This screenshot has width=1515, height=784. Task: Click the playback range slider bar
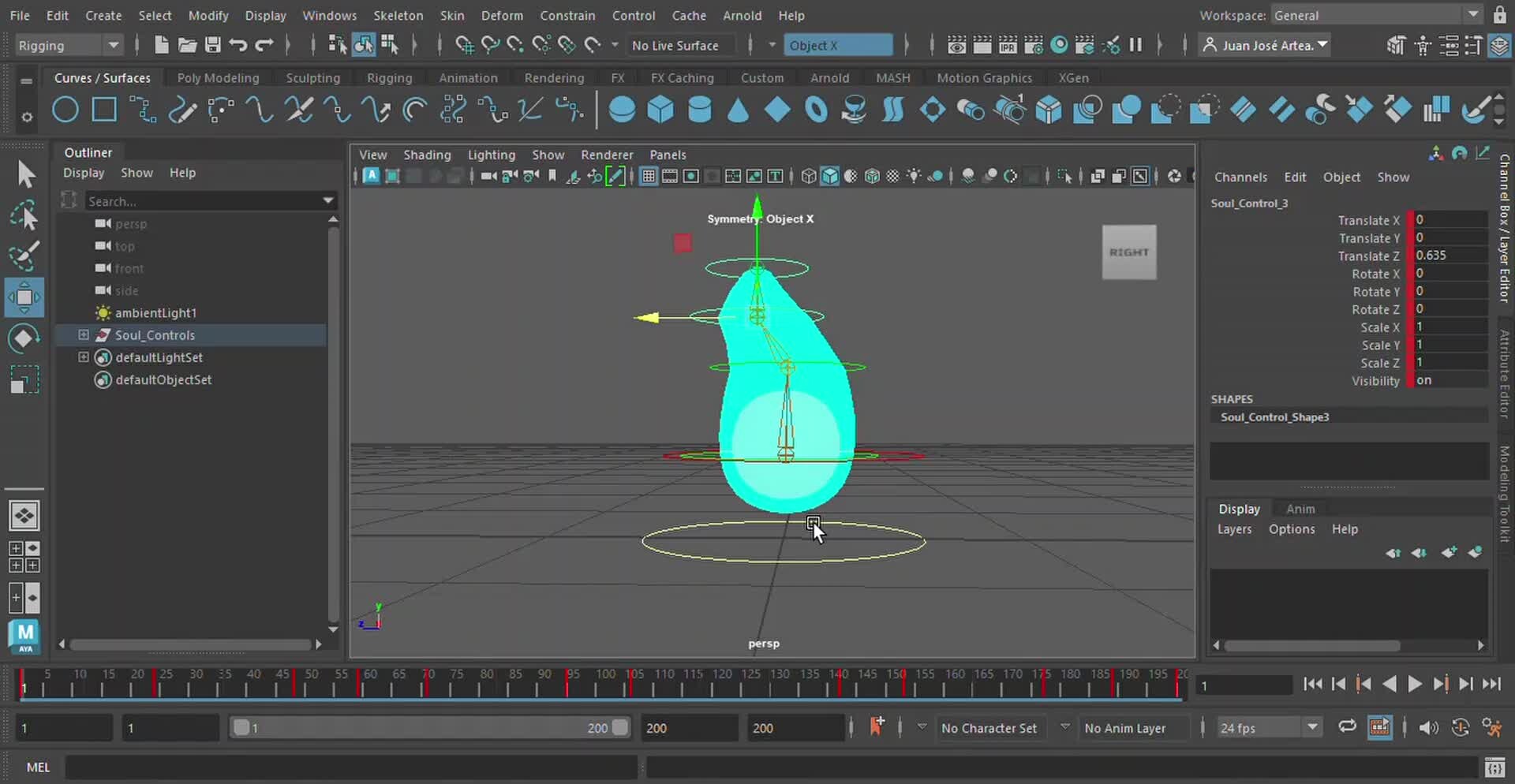coord(430,727)
